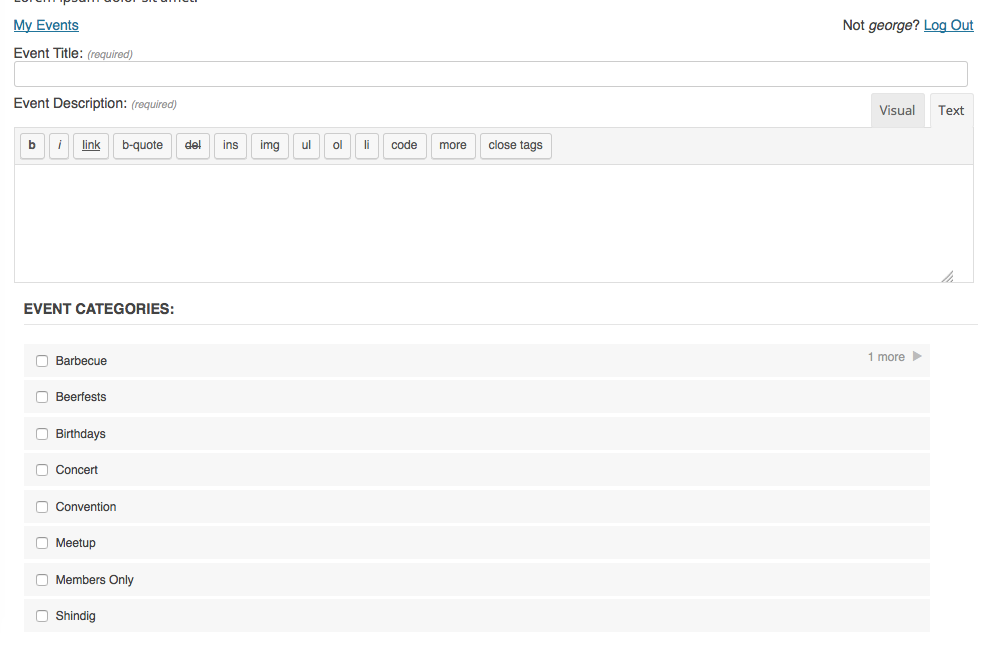Insert a link using the link button
This screenshot has height=646, width=1003.
click(91, 146)
